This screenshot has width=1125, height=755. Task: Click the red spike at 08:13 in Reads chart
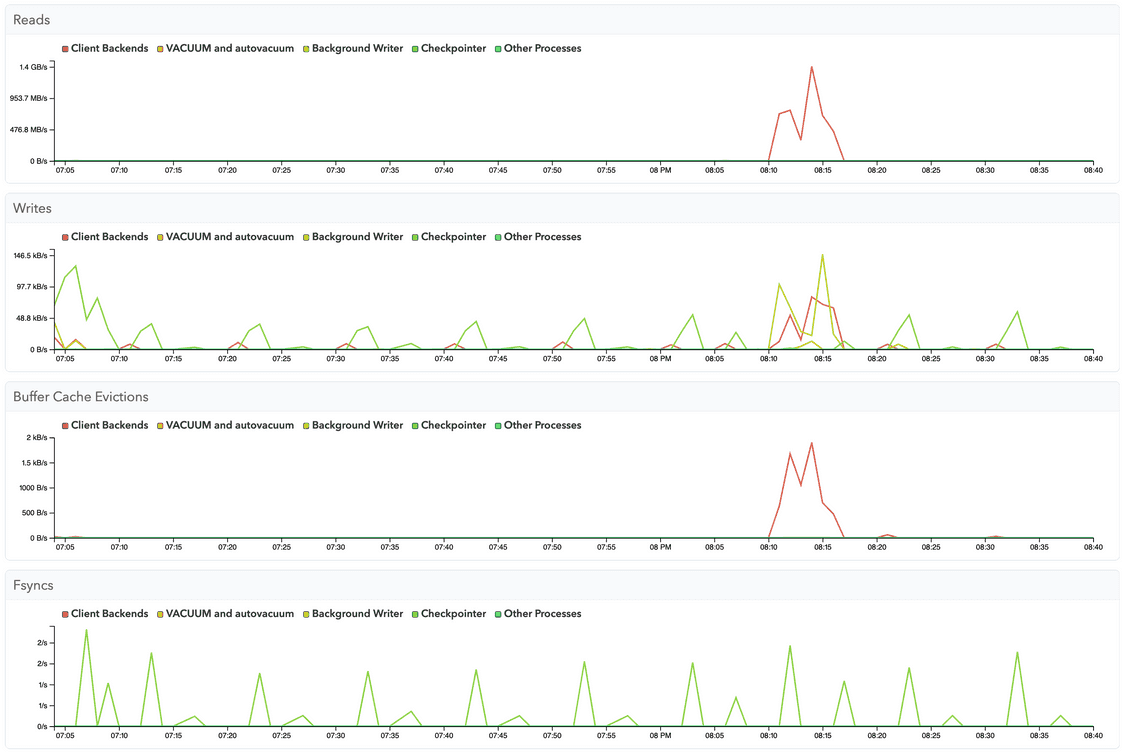[x=811, y=68]
